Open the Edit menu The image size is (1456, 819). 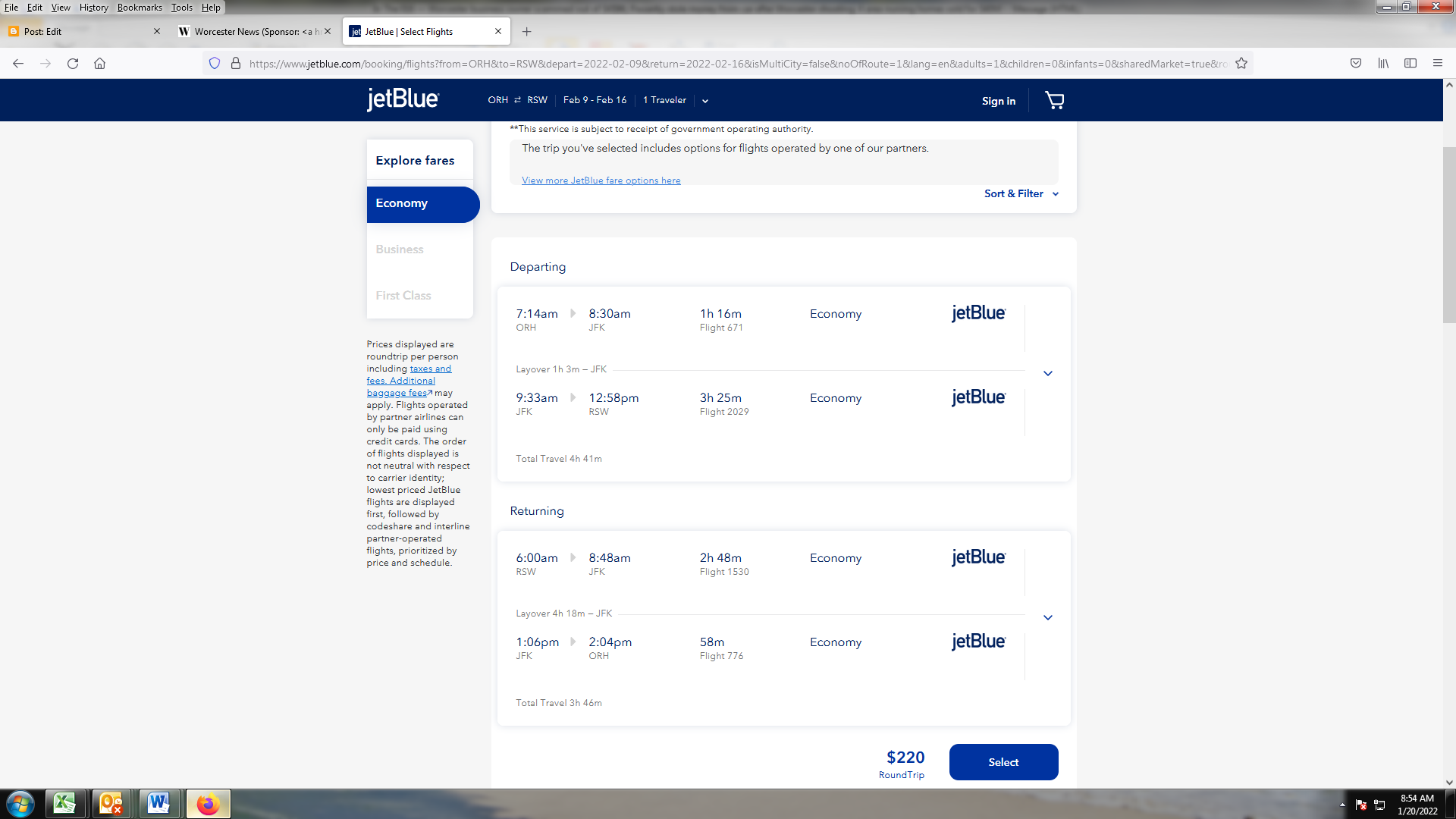click(35, 8)
